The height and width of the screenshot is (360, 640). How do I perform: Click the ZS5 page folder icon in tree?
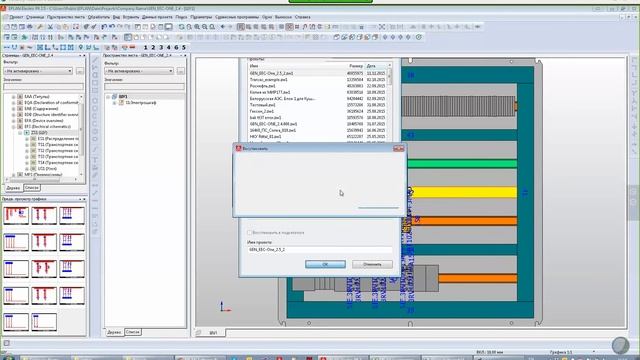tap(27, 133)
